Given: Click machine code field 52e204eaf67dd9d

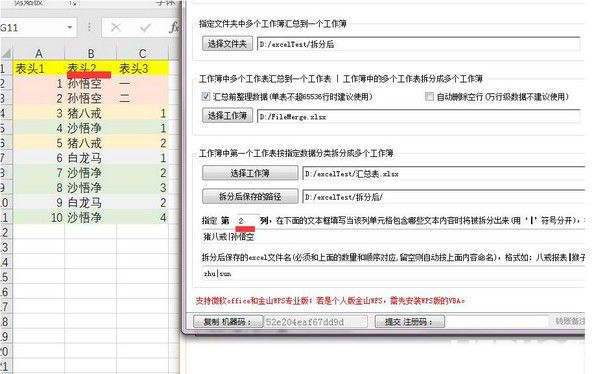Looking at the screenshot, I should 316,322.
